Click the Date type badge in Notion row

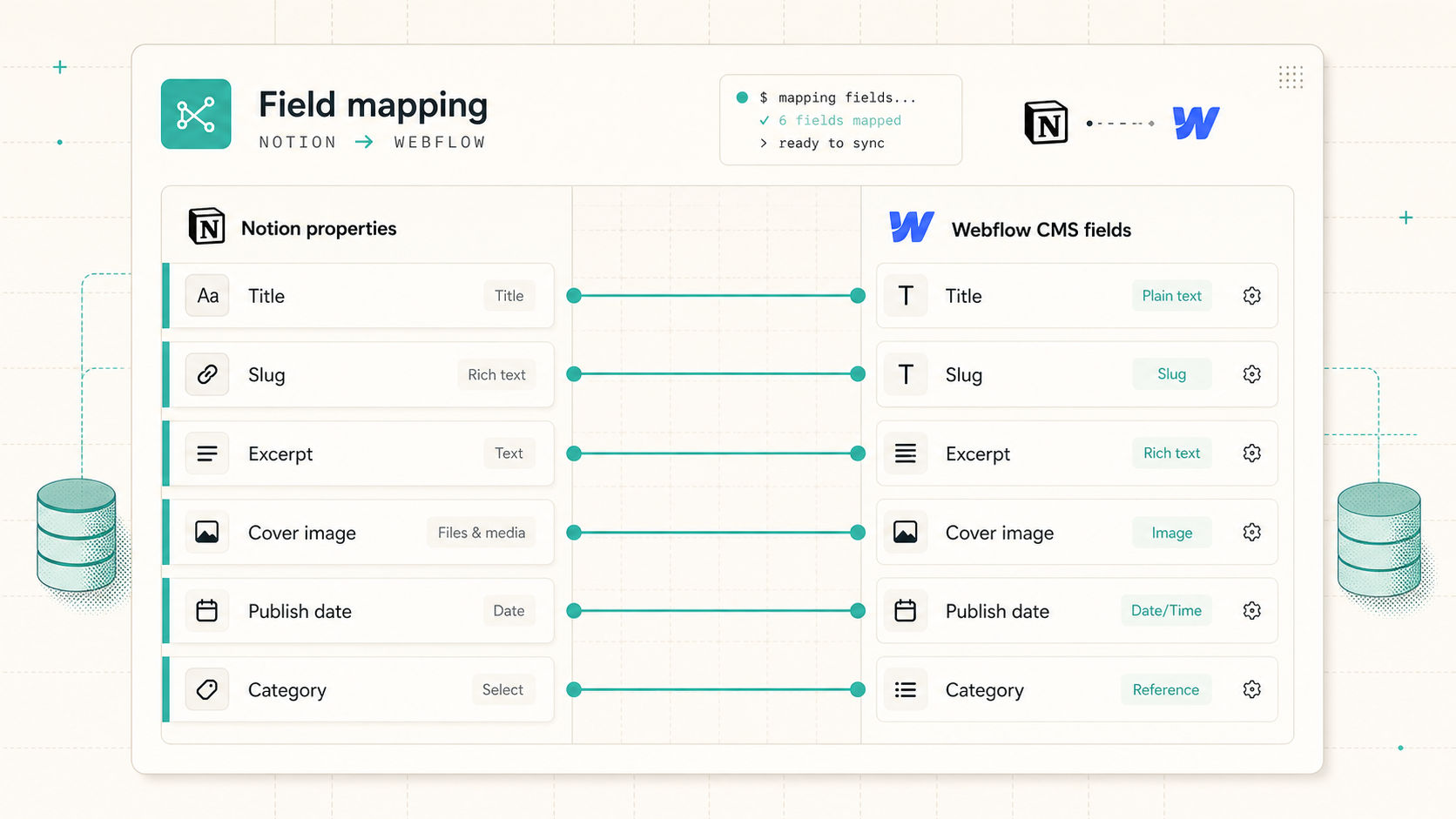[x=509, y=611]
